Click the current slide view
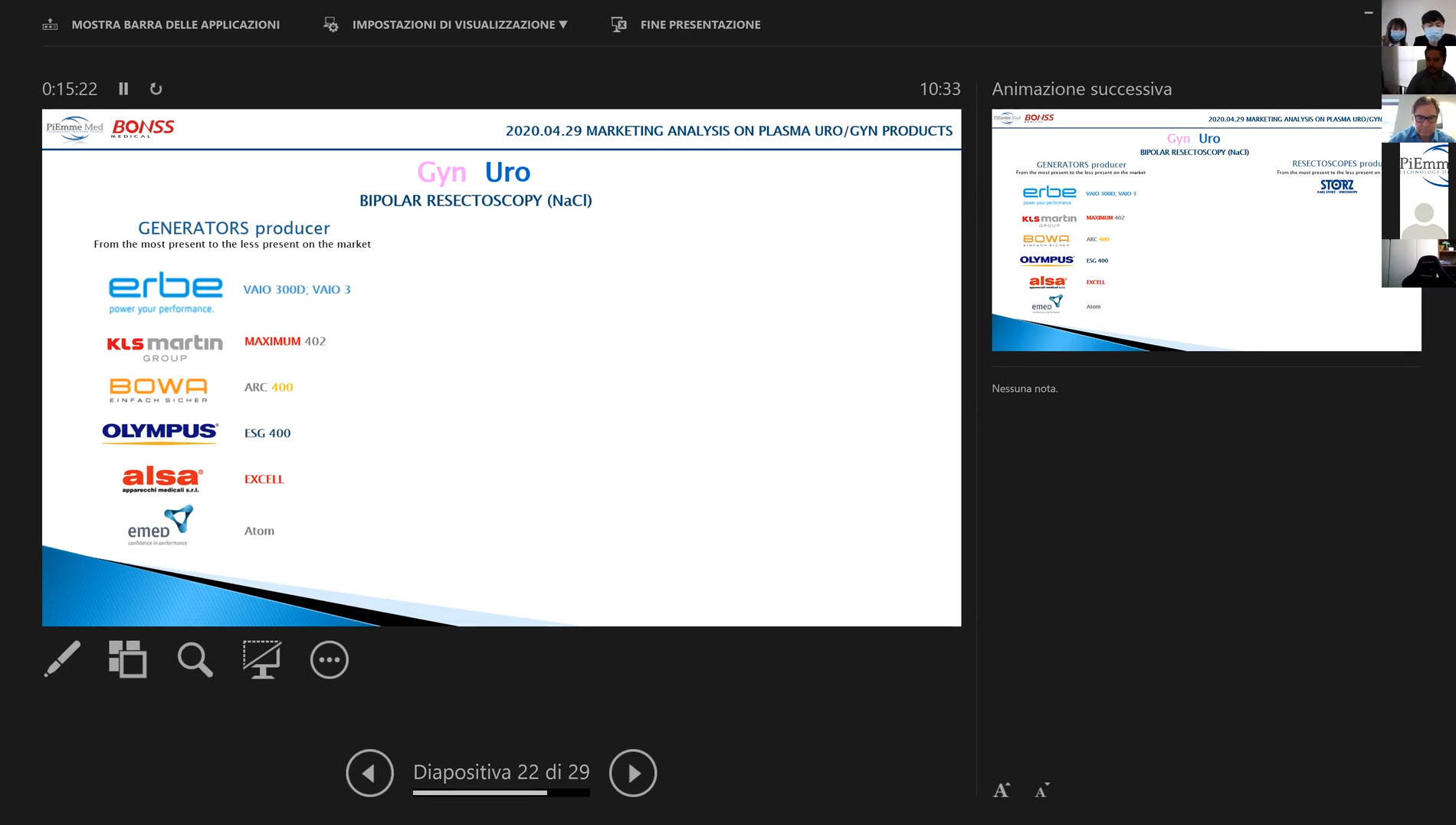1456x825 pixels. click(501, 367)
